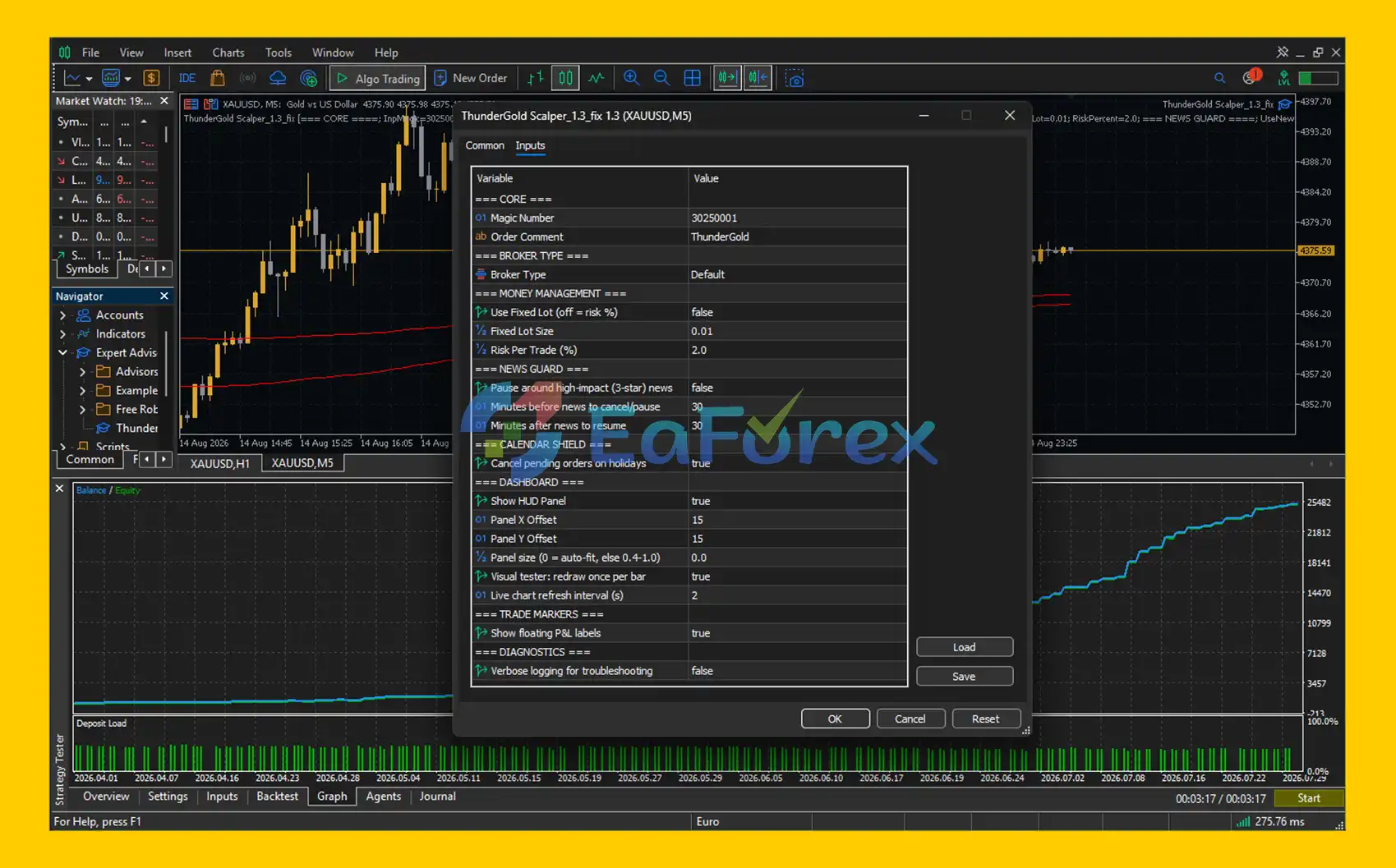Viewport: 1396px width, 868px height.
Task: Select the line chart style icon
Action: click(597, 78)
